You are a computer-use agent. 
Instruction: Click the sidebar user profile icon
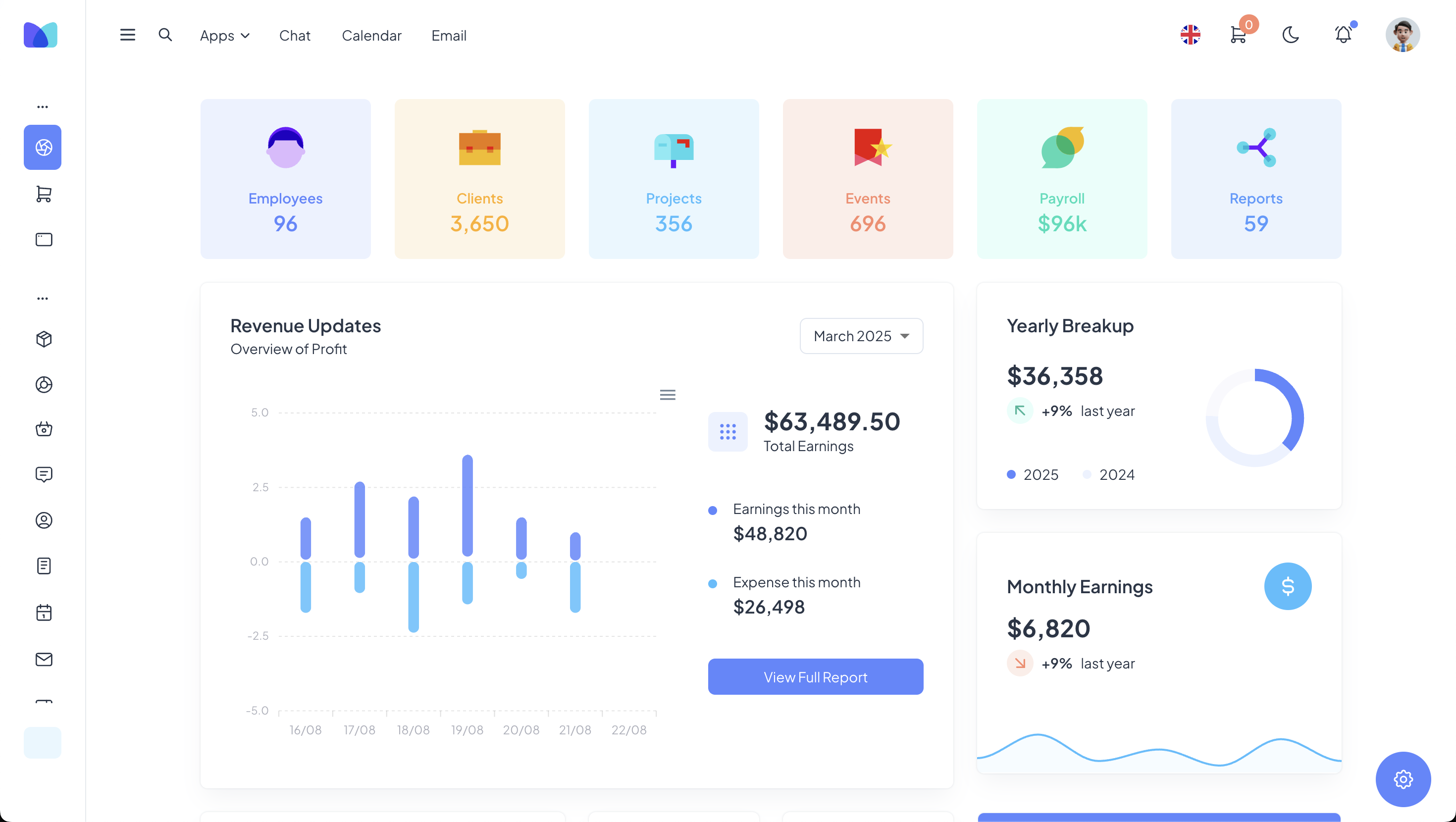click(44, 520)
